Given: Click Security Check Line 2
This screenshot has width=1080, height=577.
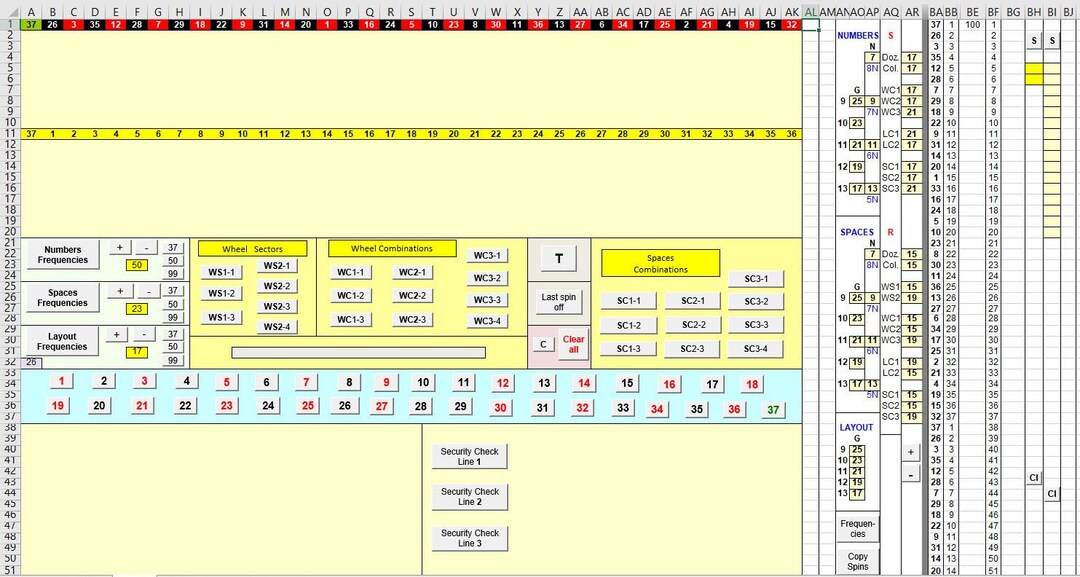Looking at the screenshot, I should 470,494.
